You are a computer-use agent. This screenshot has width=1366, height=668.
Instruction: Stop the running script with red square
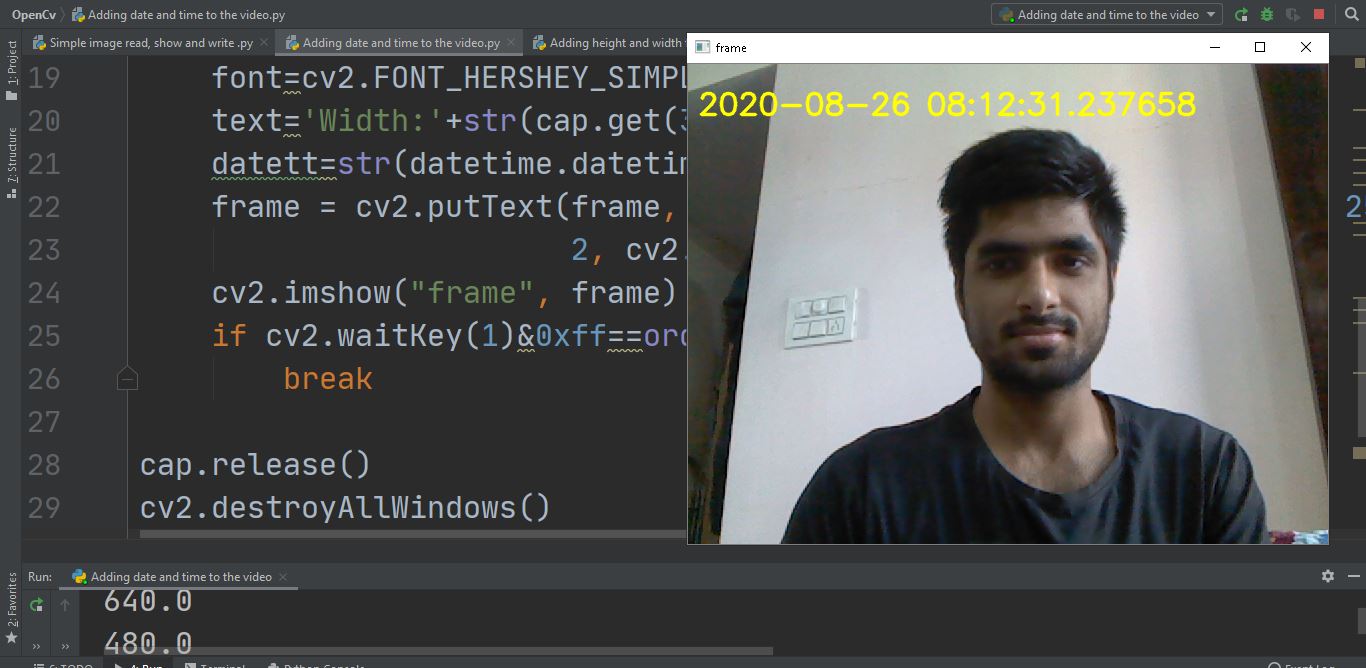[1319, 15]
